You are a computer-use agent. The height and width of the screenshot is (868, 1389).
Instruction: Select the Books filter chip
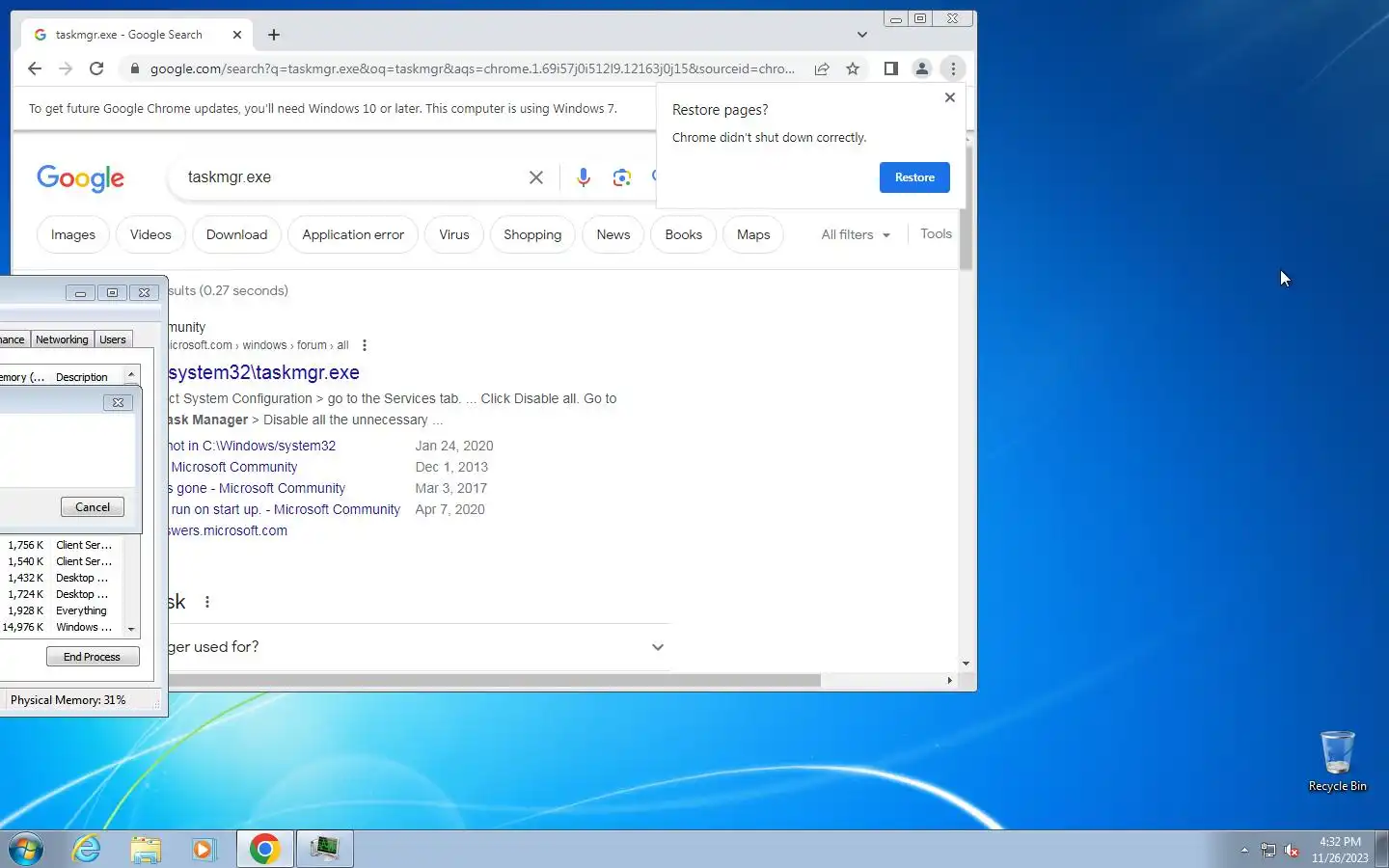pos(684,234)
